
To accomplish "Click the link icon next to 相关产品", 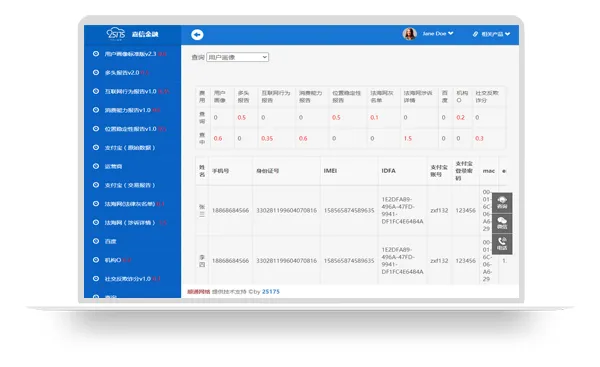I will pyautogui.click(x=475, y=34).
